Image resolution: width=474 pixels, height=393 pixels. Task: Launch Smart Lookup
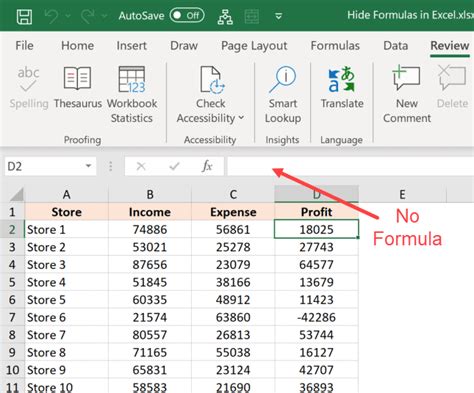(283, 94)
